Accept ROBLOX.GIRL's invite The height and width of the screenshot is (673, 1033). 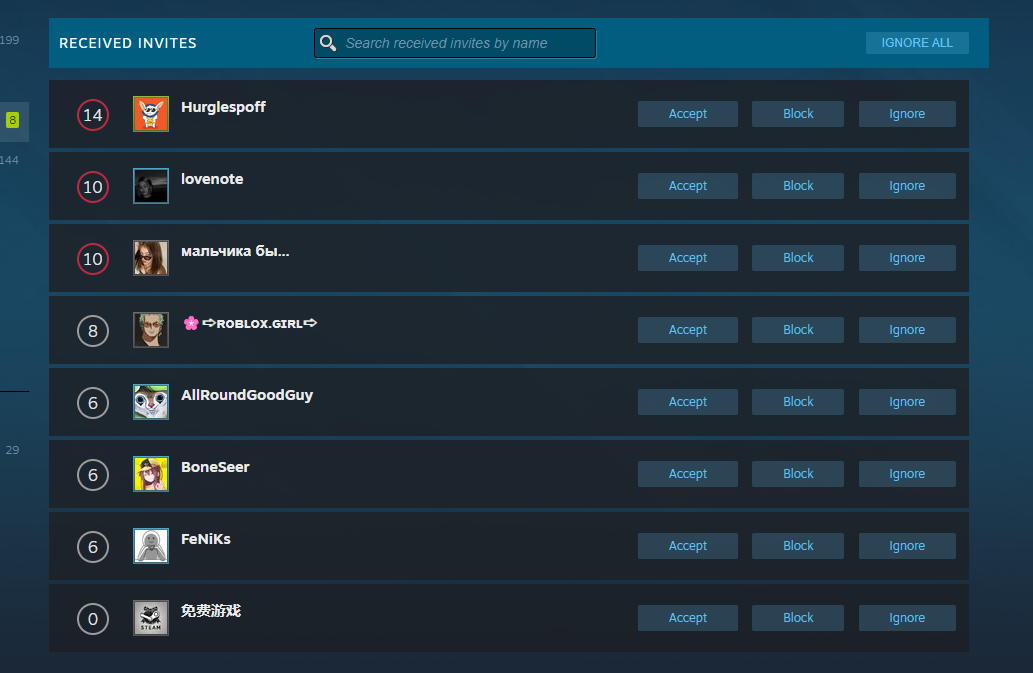pyautogui.click(x=688, y=330)
